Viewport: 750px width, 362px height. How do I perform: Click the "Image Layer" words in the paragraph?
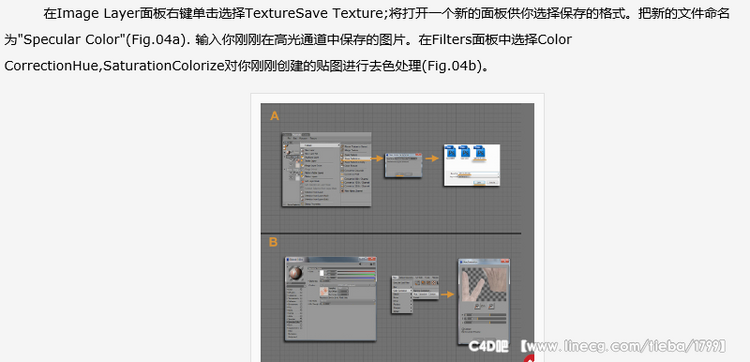(99, 14)
